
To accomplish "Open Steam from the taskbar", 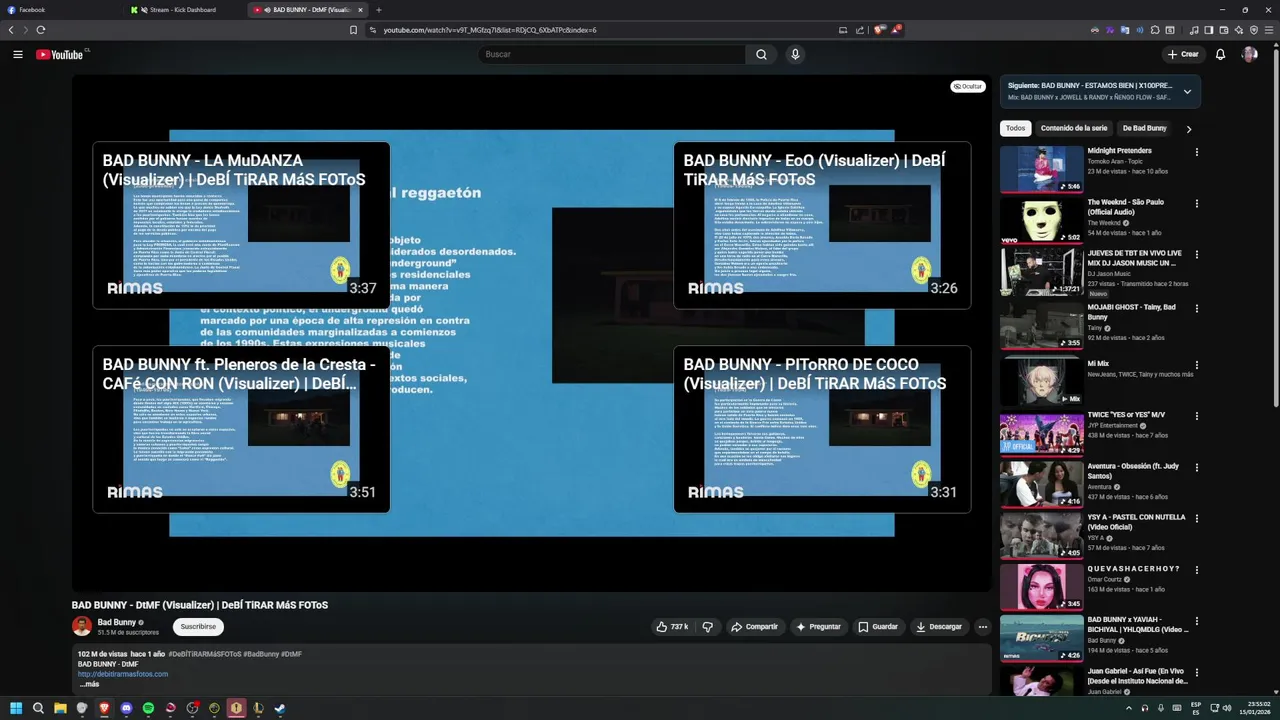I will (x=280, y=708).
